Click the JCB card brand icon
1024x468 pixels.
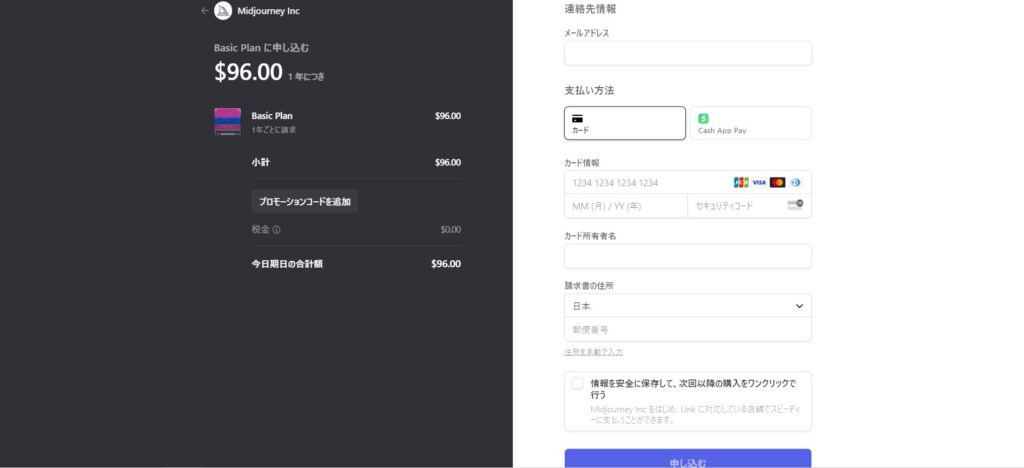click(x=741, y=183)
